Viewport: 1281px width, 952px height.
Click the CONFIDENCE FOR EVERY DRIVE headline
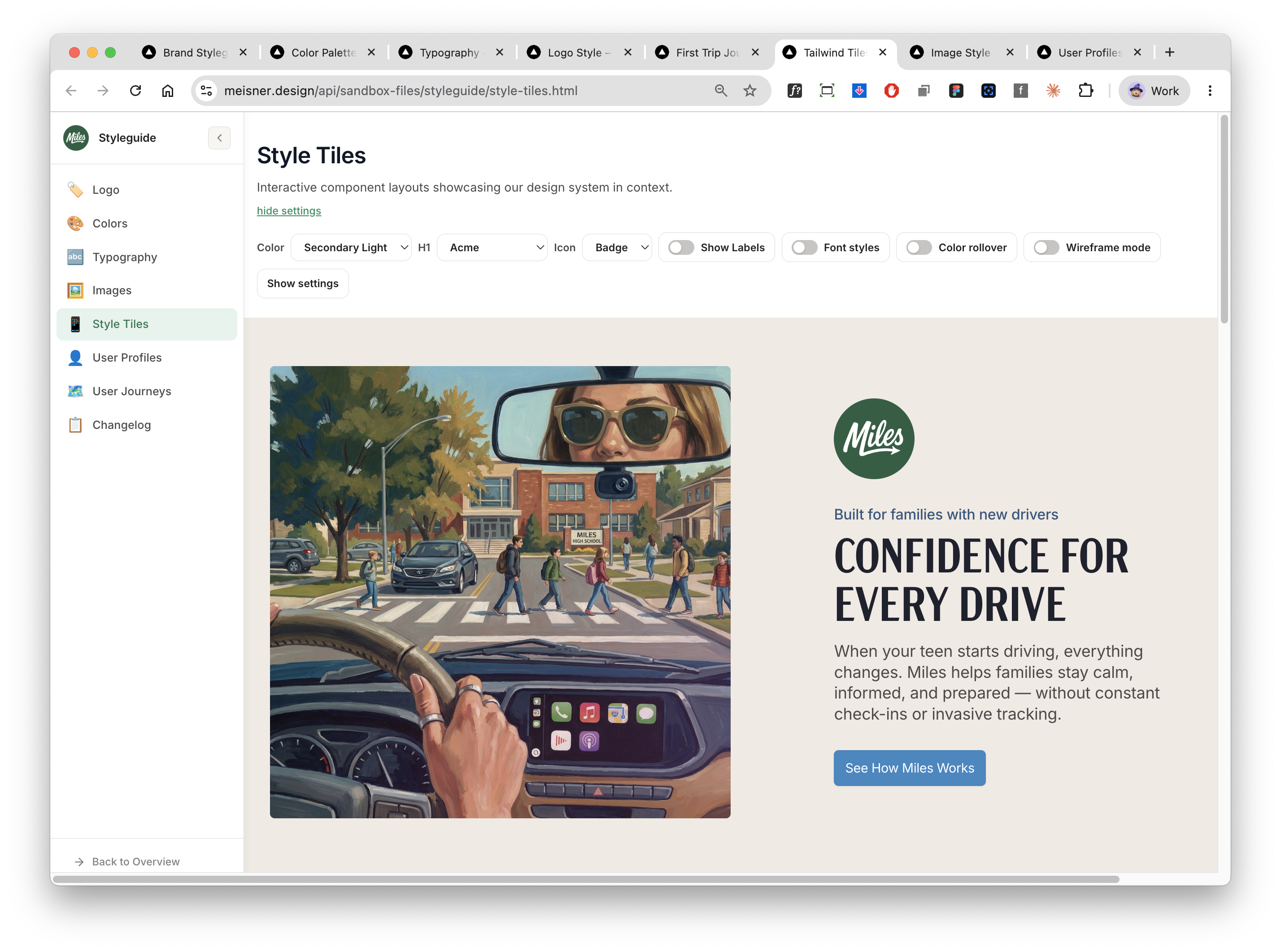point(981,579)
